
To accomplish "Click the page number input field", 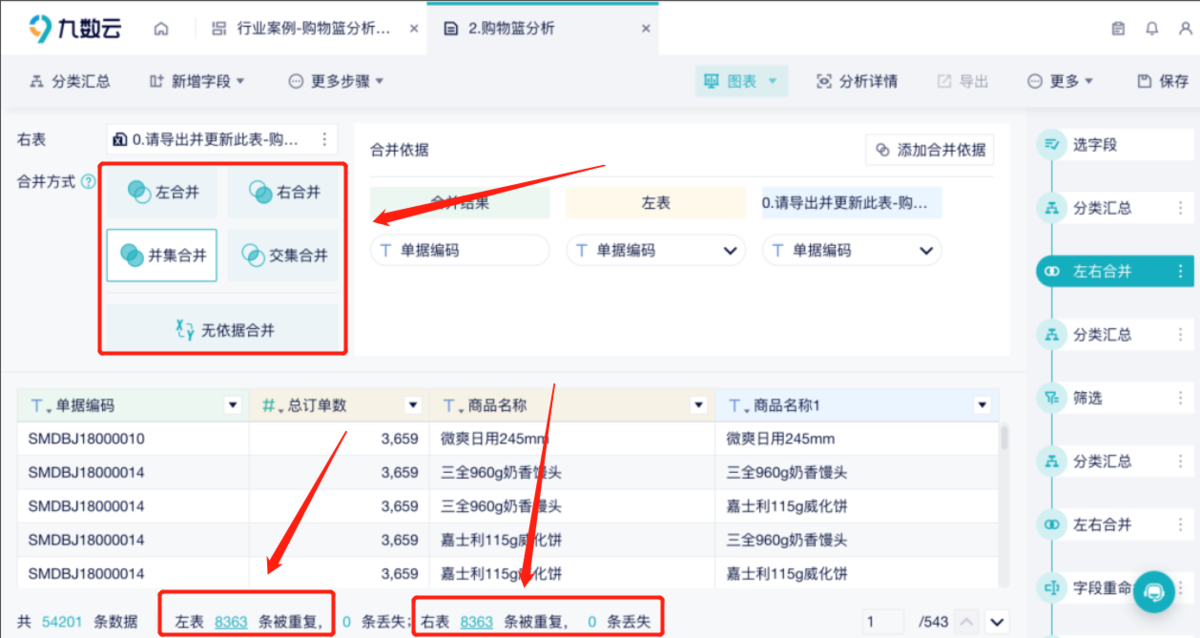I will (884, 622).
